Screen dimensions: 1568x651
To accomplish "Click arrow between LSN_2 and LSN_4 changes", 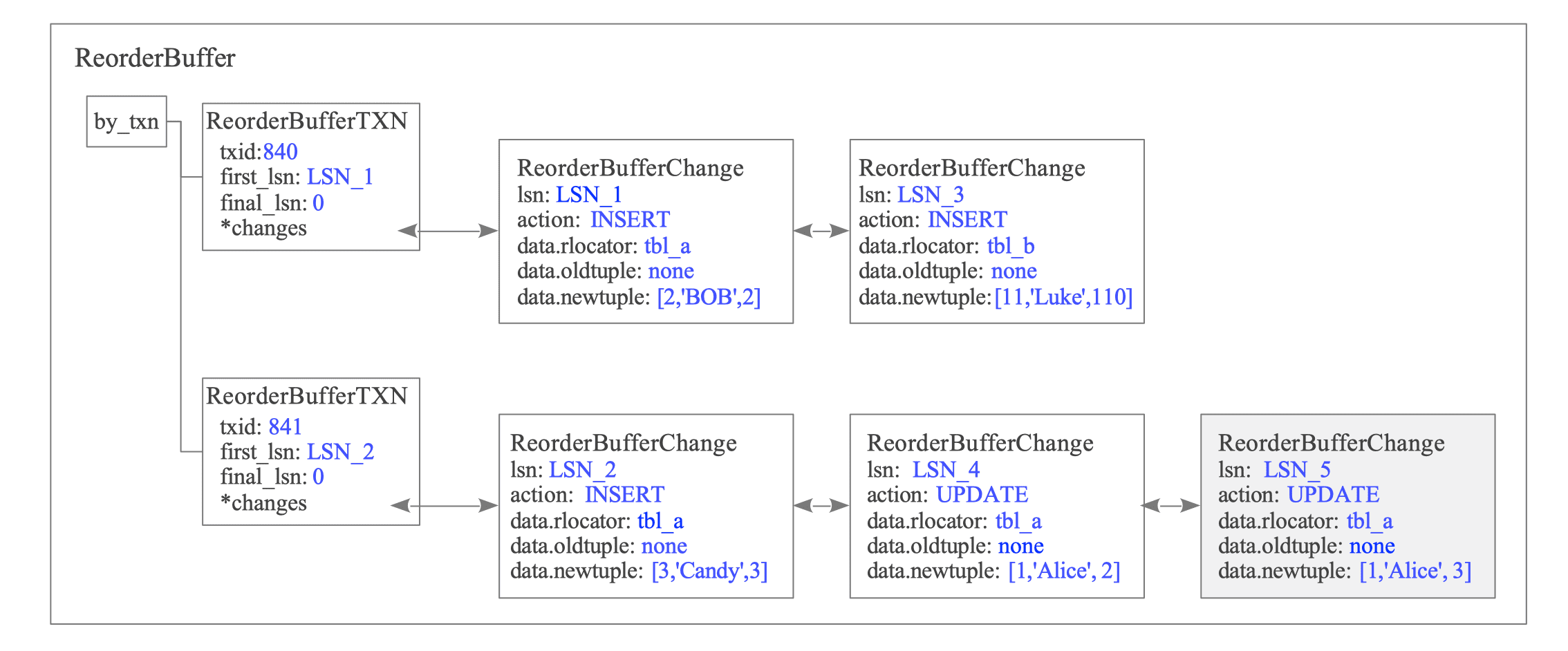I will coord(821,506).
